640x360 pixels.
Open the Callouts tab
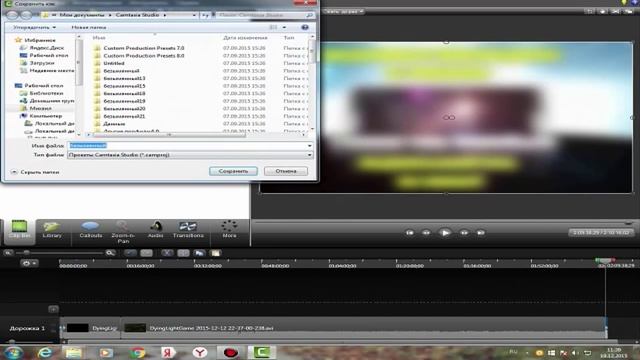click(x=90, y=230)
